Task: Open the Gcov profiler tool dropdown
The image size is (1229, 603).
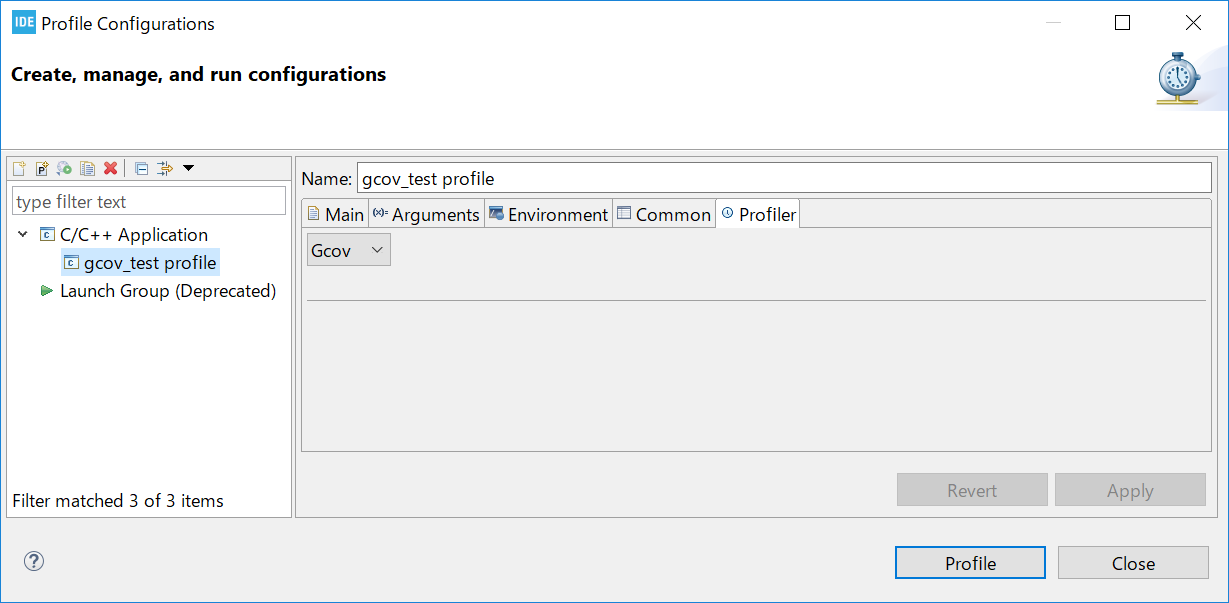Action: click(346, 250)
